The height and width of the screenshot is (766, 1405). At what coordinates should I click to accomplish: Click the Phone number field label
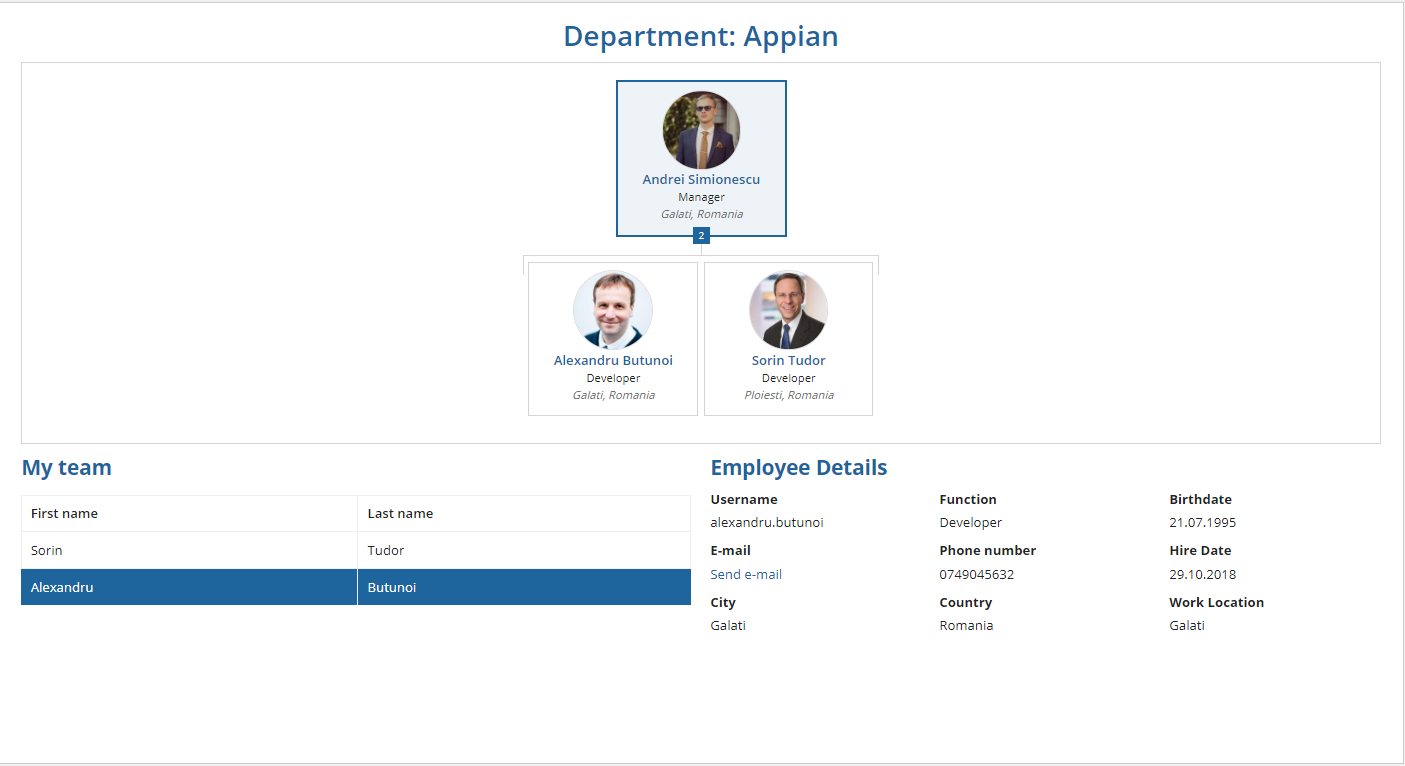(988, 551)
